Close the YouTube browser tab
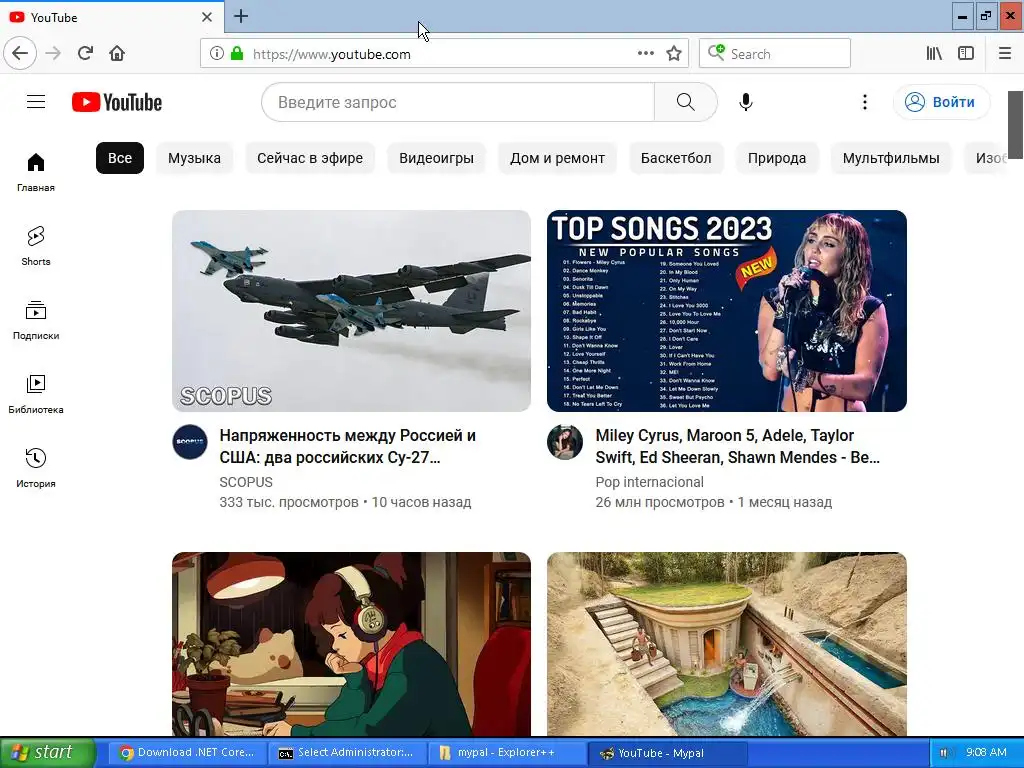The height and width of the screenshot is (768, 1024). click(x=207, y=17)
